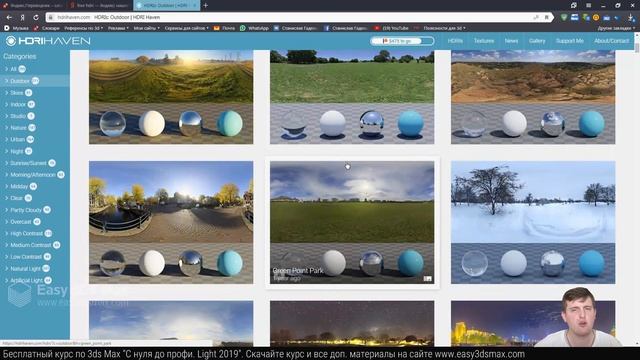Open the Другие закладки dropdown
640x360 pixels.
616,28
